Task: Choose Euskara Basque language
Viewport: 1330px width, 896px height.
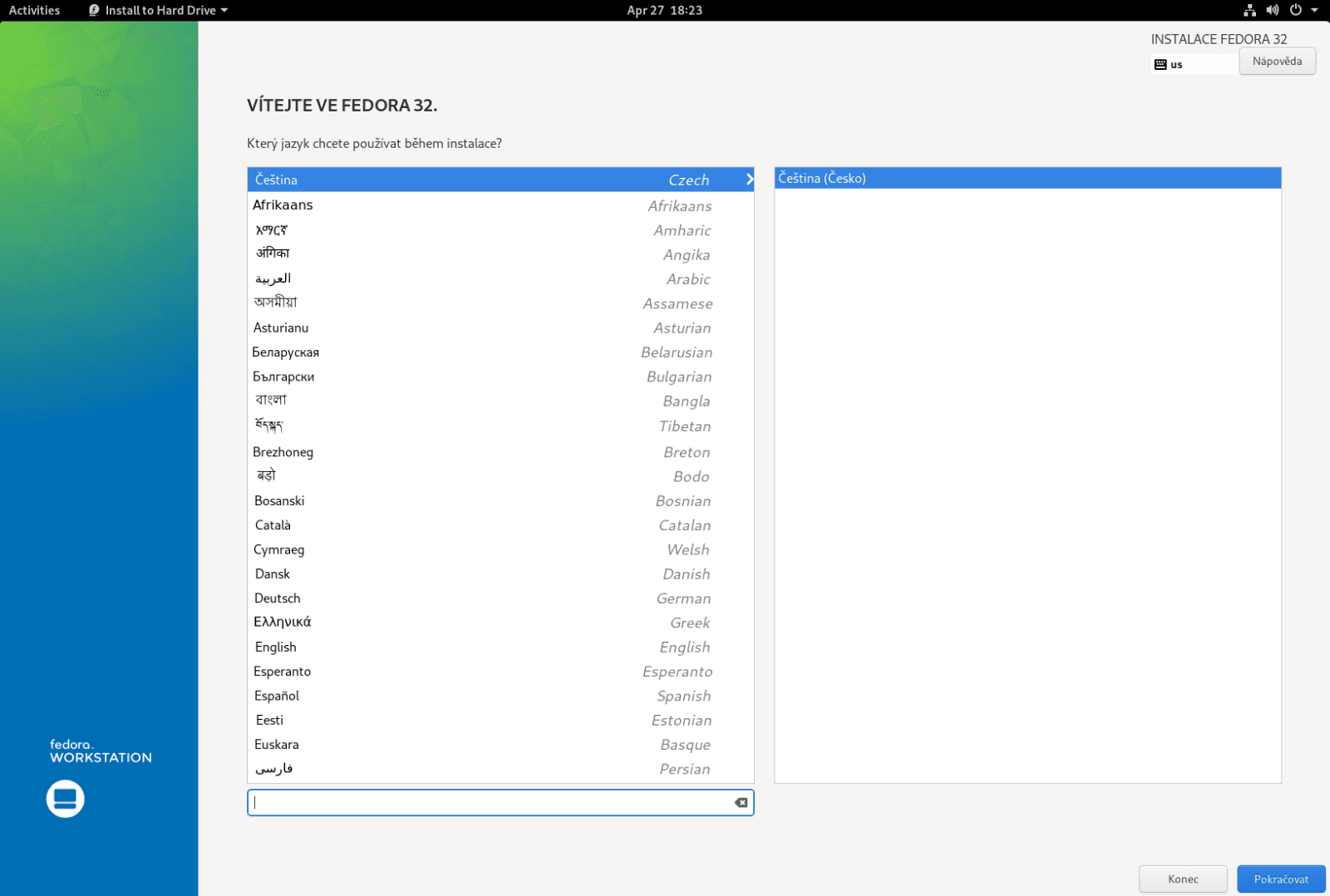Action: pyautogui.click(x=500, y=745)
